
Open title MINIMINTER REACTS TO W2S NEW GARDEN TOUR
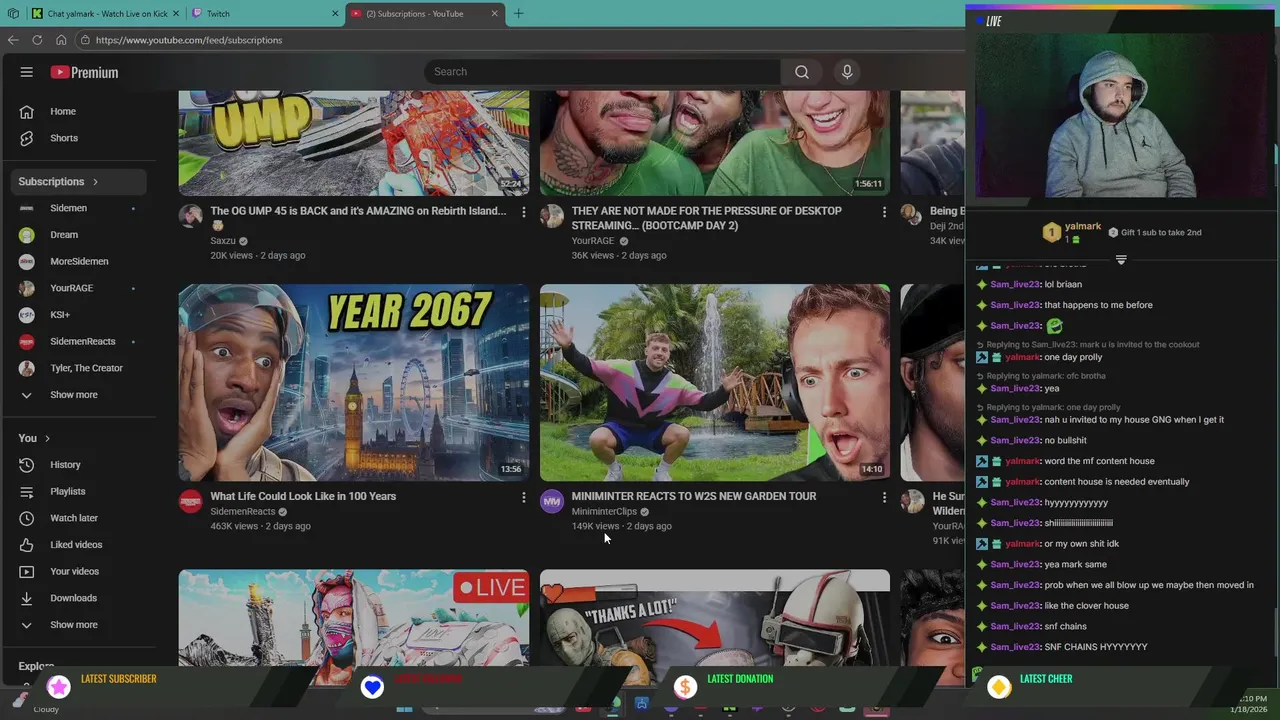point(694,496)
